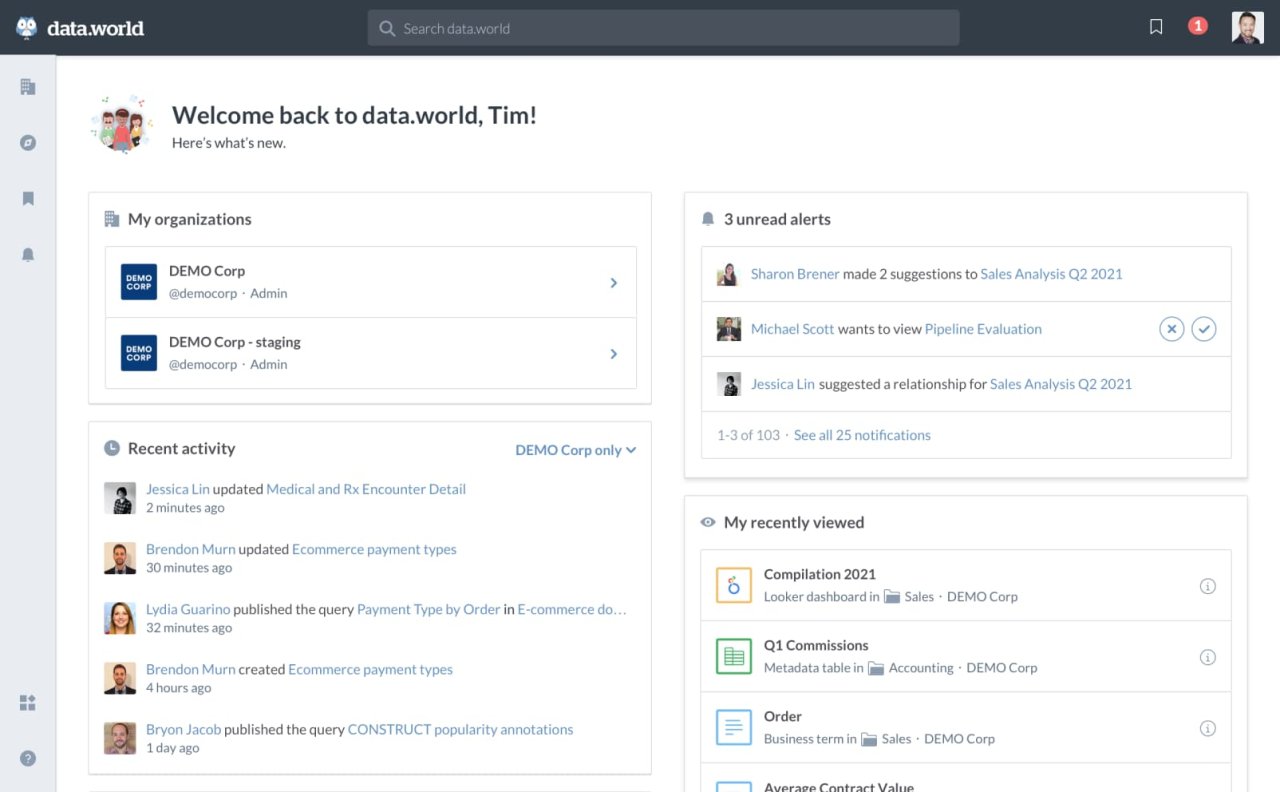The width and height of the screenshot is (1280, 792).
Task: Expand the DEMO Corp only filter dropdown
Action: (576, 450)
